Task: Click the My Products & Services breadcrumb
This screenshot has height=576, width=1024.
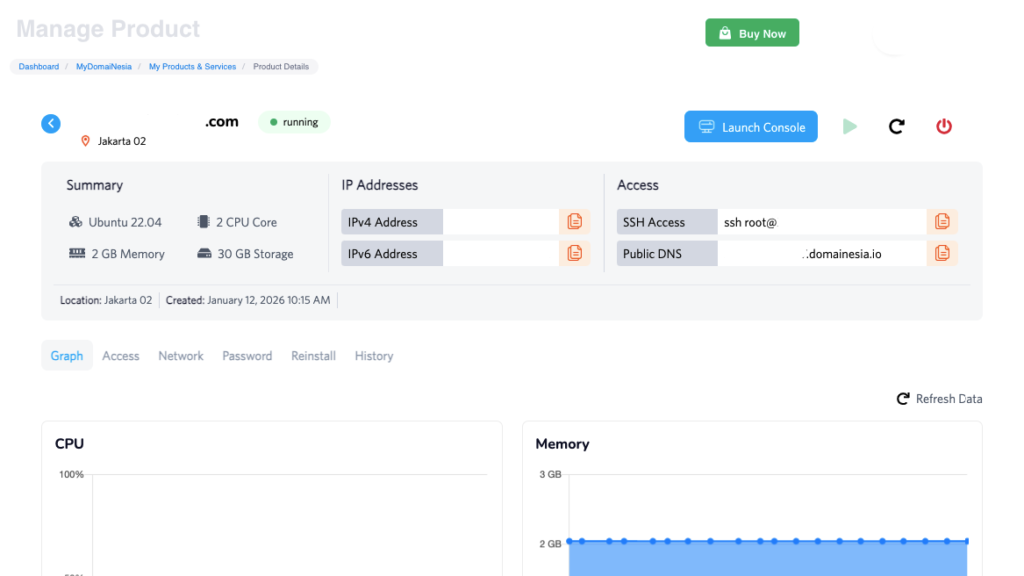Action: pyautogui.click(x=192, y=66)
